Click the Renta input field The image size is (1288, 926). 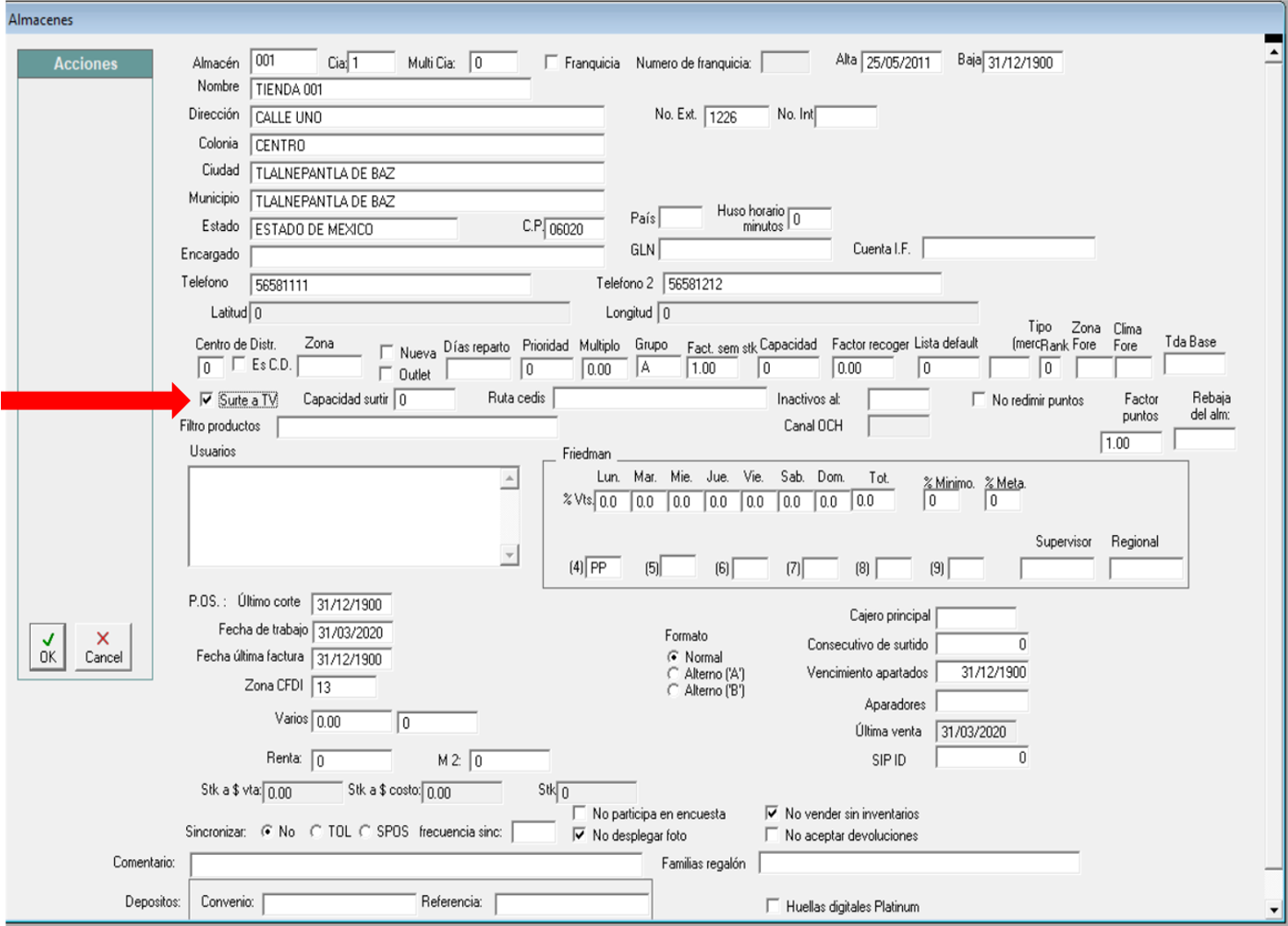pos(351,760)
